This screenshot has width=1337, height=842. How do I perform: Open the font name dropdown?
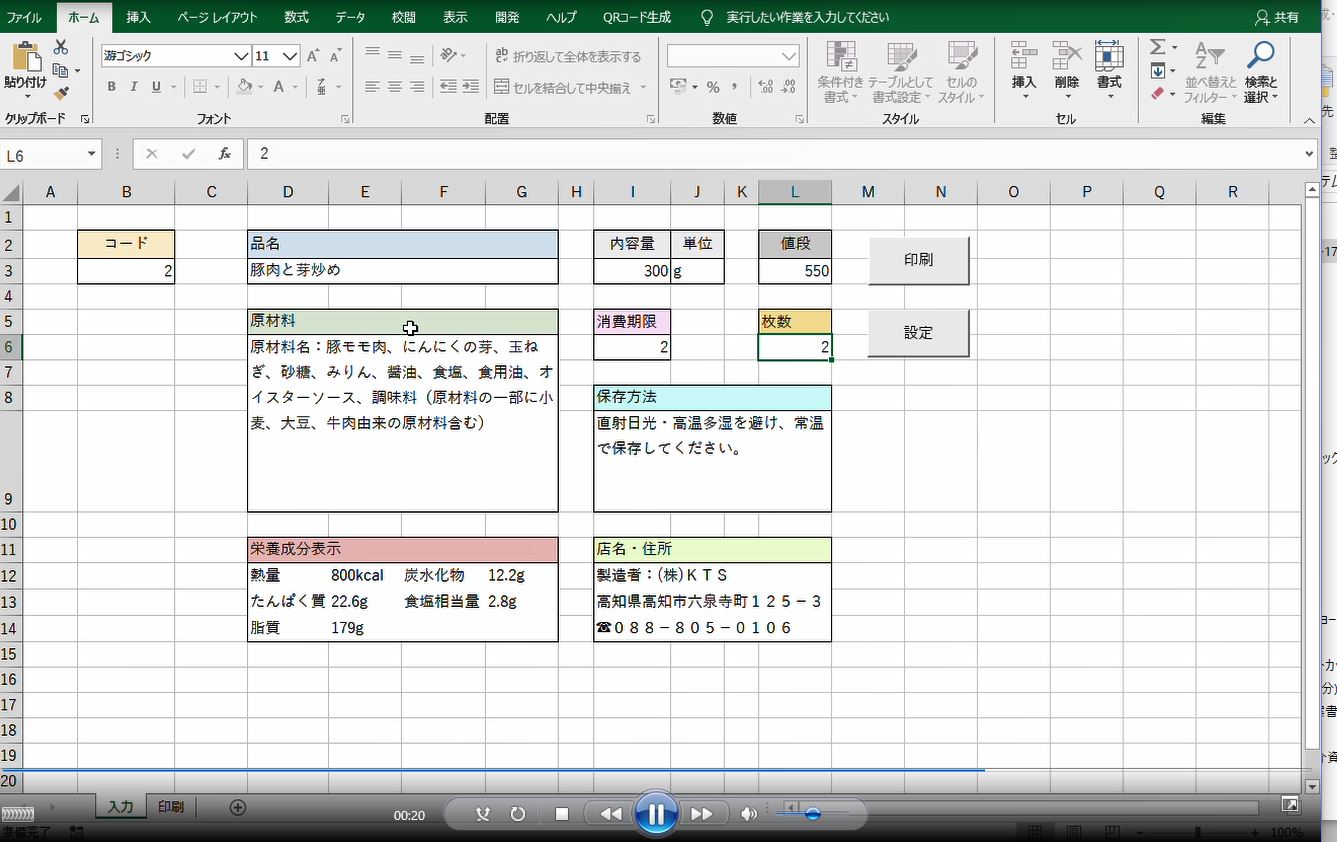240,57
